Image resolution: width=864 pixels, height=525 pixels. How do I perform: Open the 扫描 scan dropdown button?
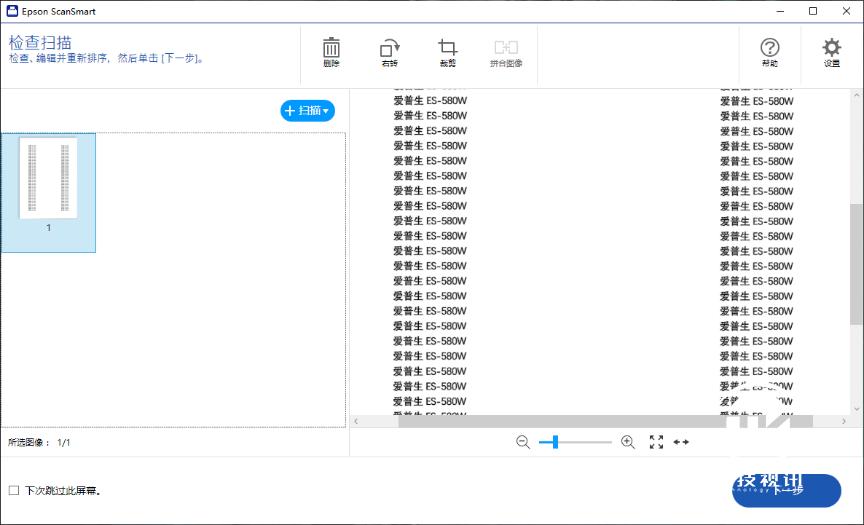pyautogui.click(x=307, y=111)
